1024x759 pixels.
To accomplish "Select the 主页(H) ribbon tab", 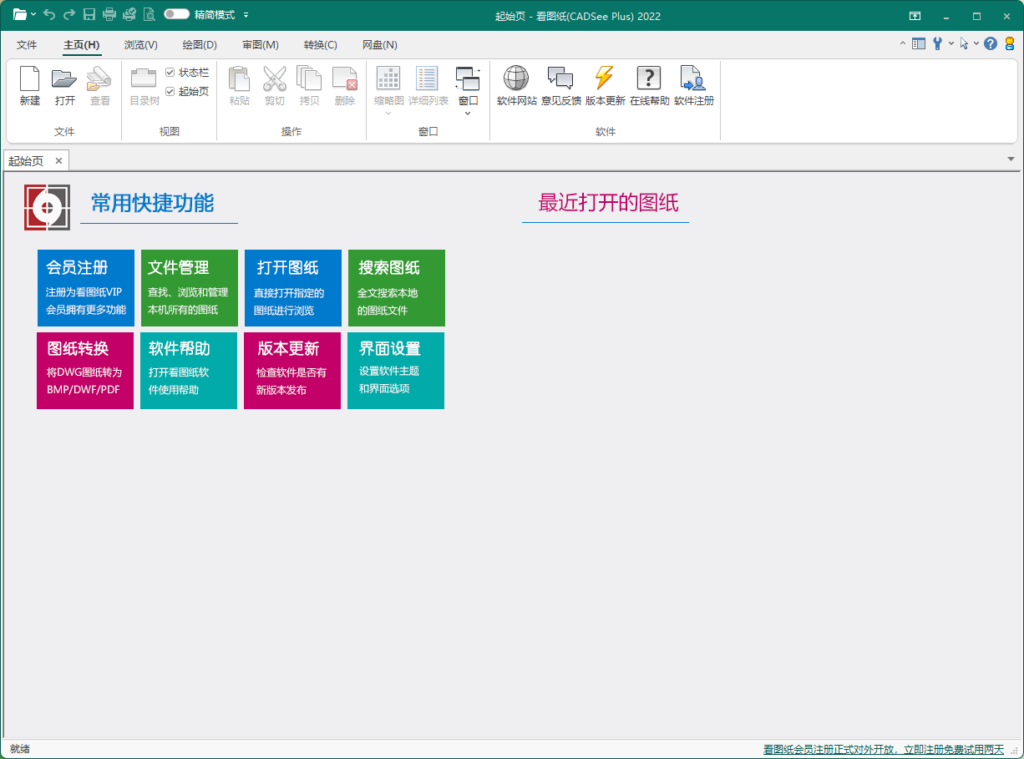I will (x=82, y=44).
